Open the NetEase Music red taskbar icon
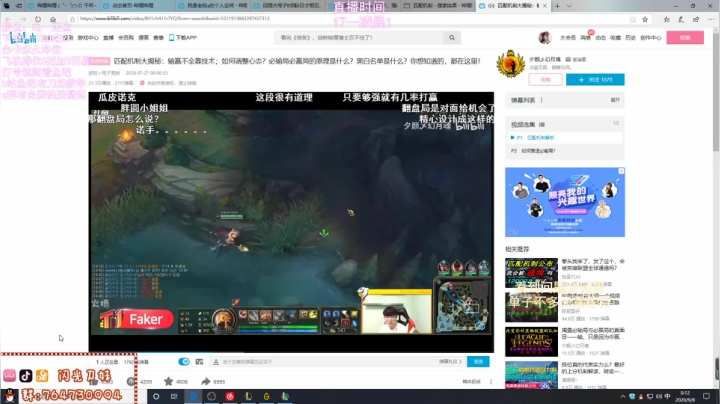 click(x=230, y=396)
